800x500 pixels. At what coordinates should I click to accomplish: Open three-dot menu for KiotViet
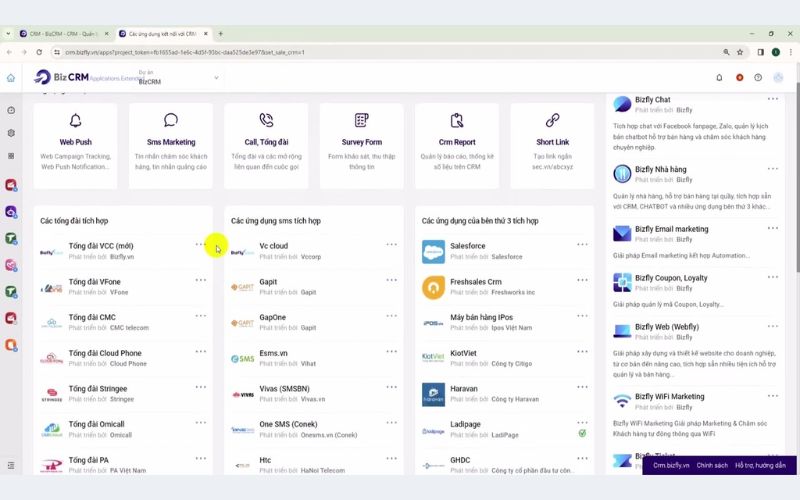point(582,352)
